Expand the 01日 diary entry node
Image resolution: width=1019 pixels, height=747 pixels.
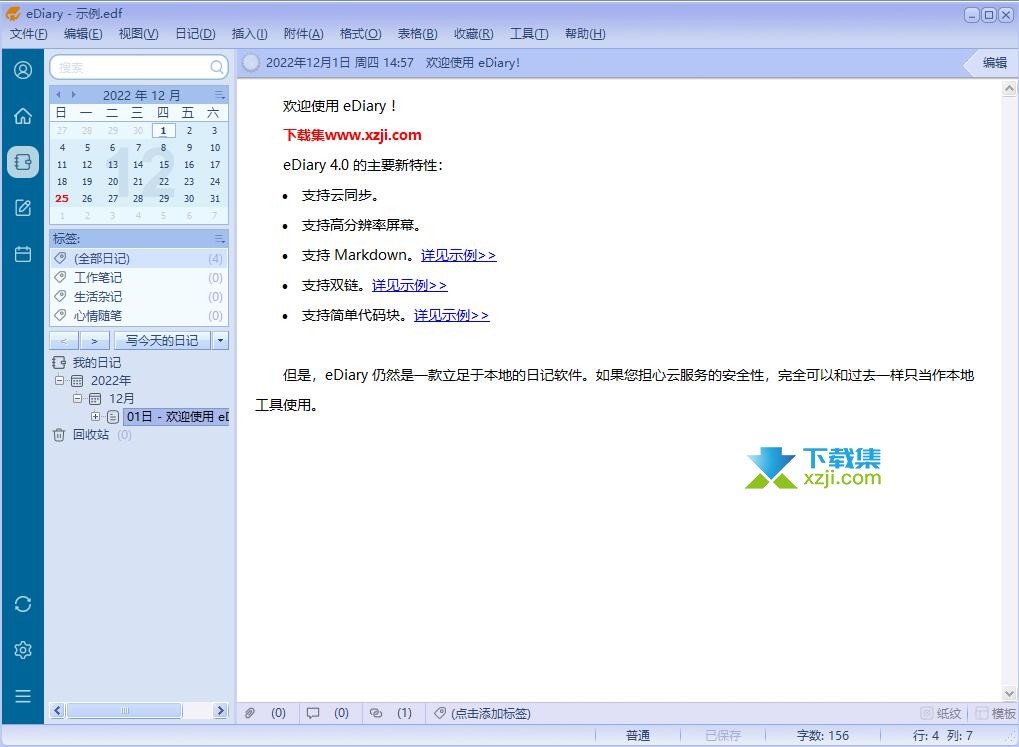(96, 416)
